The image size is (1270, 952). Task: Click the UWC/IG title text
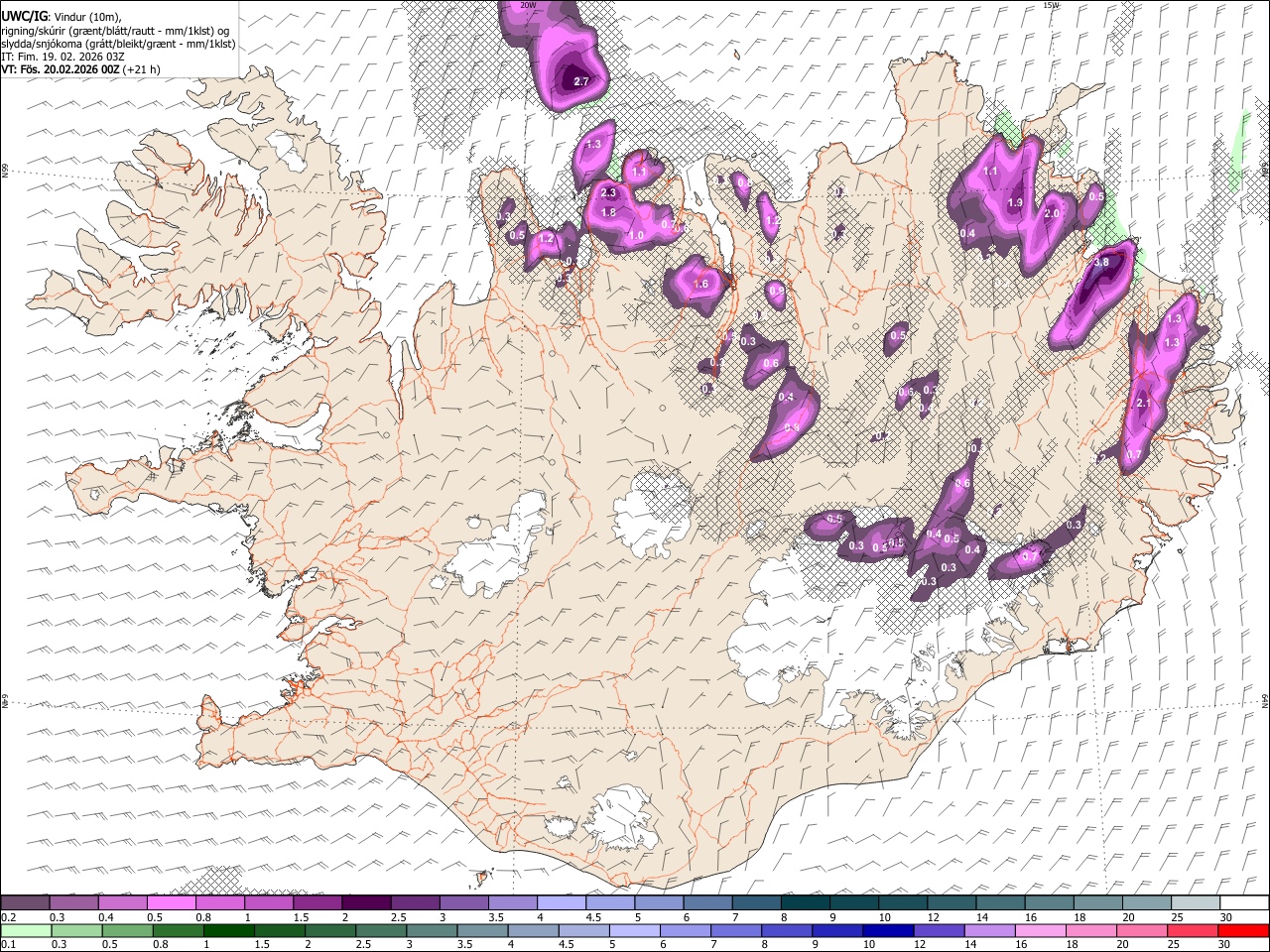click(24, 17)
